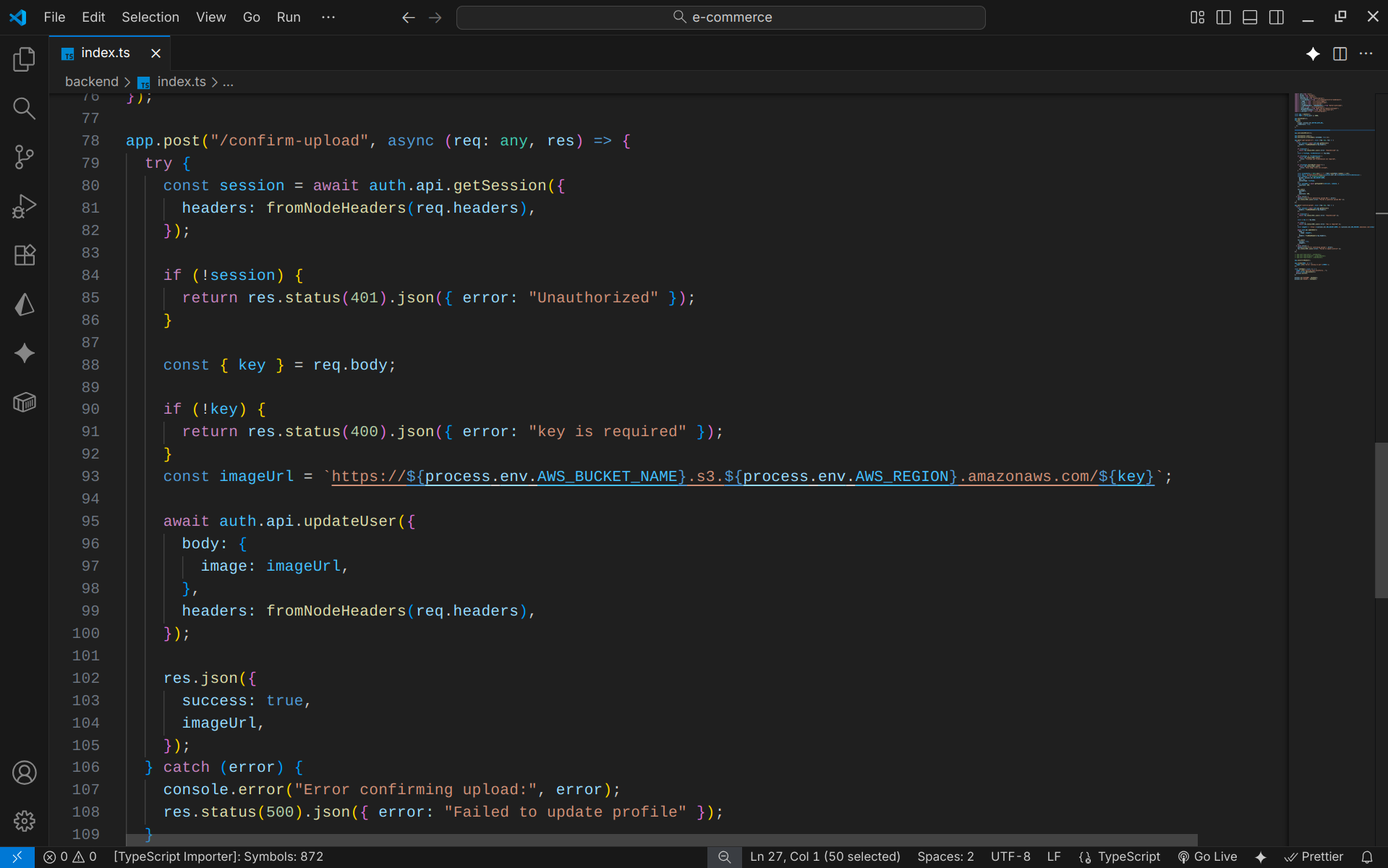Screen dimensions: 1388x868
Task: Click the vertical scrollbar thumb
Action: [1381, 521]
